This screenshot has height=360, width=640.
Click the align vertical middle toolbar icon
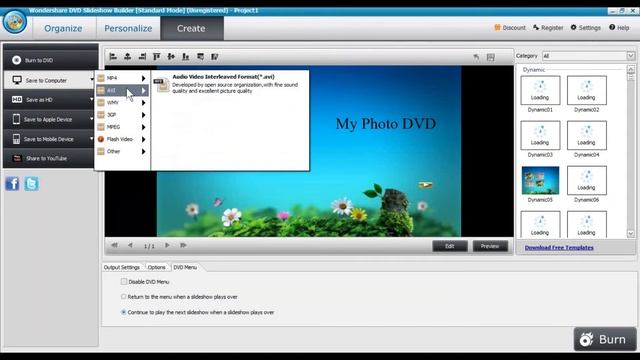pyautogui.click(x=171, y=57)
